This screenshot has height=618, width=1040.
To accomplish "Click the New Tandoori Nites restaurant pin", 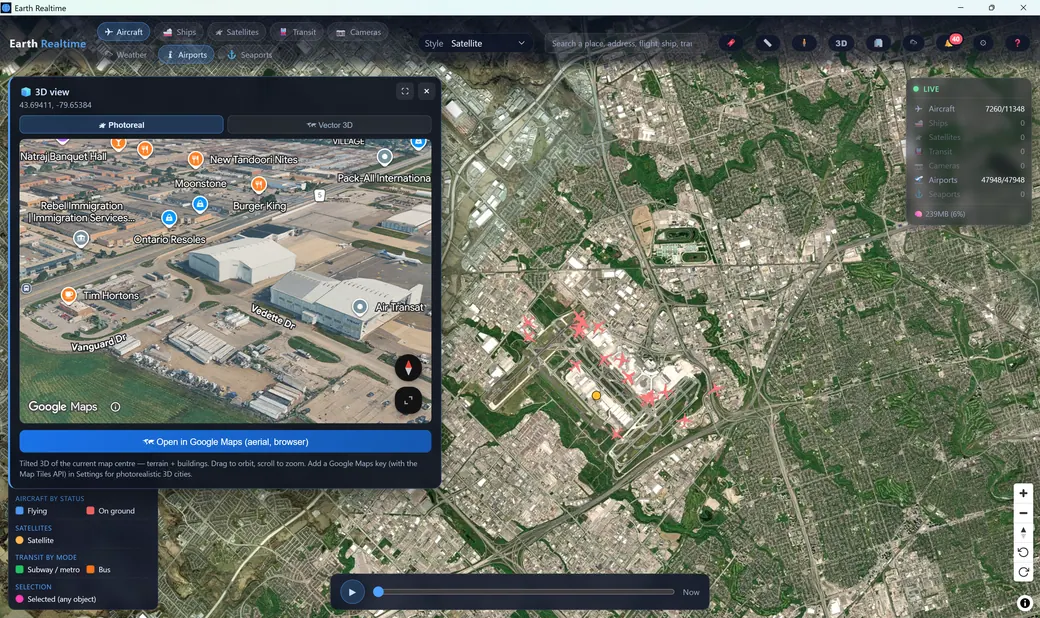I will tap(195, 158).
